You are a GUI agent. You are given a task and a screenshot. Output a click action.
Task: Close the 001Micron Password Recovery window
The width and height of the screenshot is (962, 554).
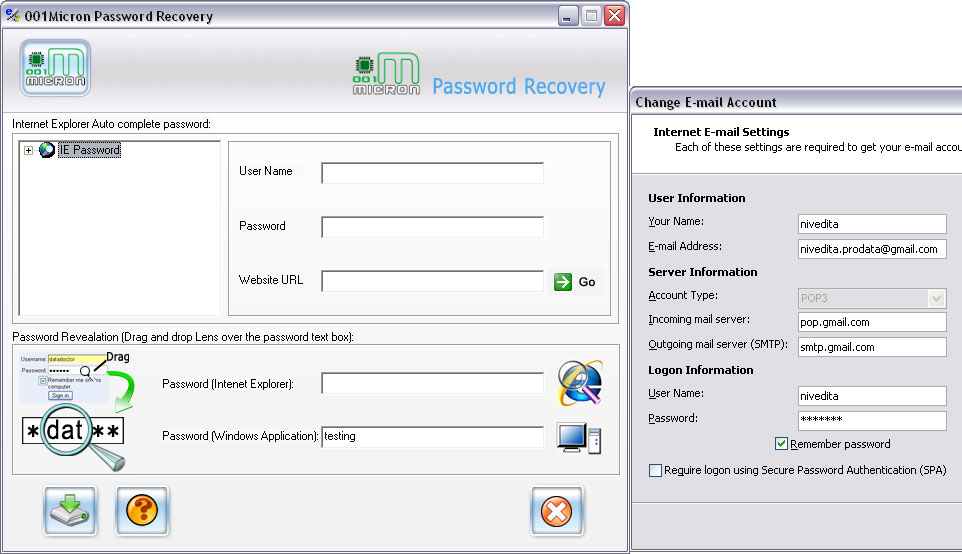click(x=614, y=16)
